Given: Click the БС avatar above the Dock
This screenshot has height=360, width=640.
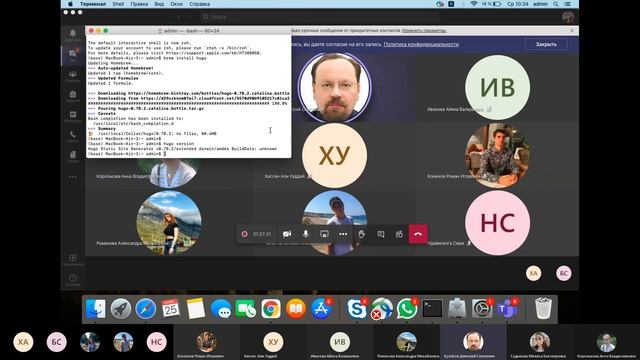Looking at the screenshot, I should point(564,273).
